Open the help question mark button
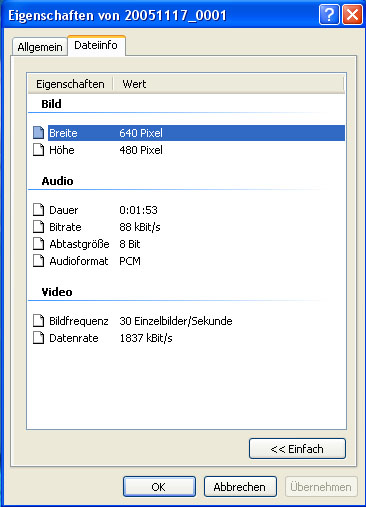This screenshot has height=507, width=366. pos(329,15)
